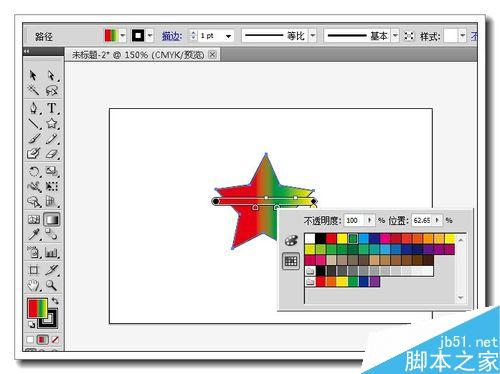Open the grays color group folder
The image size is (500, 374).
[310, 270]
